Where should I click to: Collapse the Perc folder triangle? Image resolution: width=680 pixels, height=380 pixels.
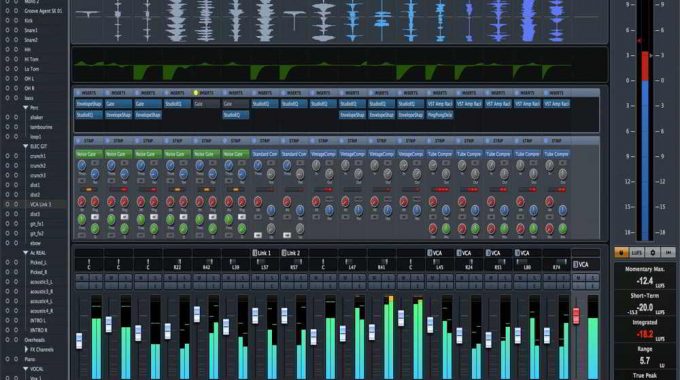(26, 108)
